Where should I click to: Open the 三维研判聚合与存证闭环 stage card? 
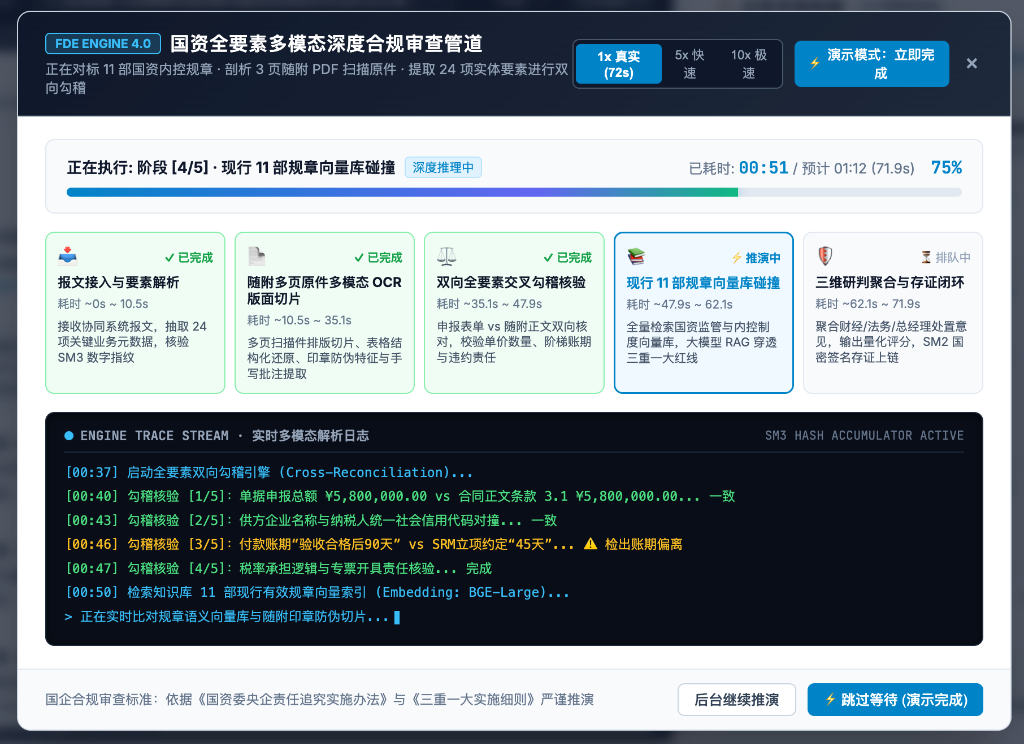click(893, 313)
